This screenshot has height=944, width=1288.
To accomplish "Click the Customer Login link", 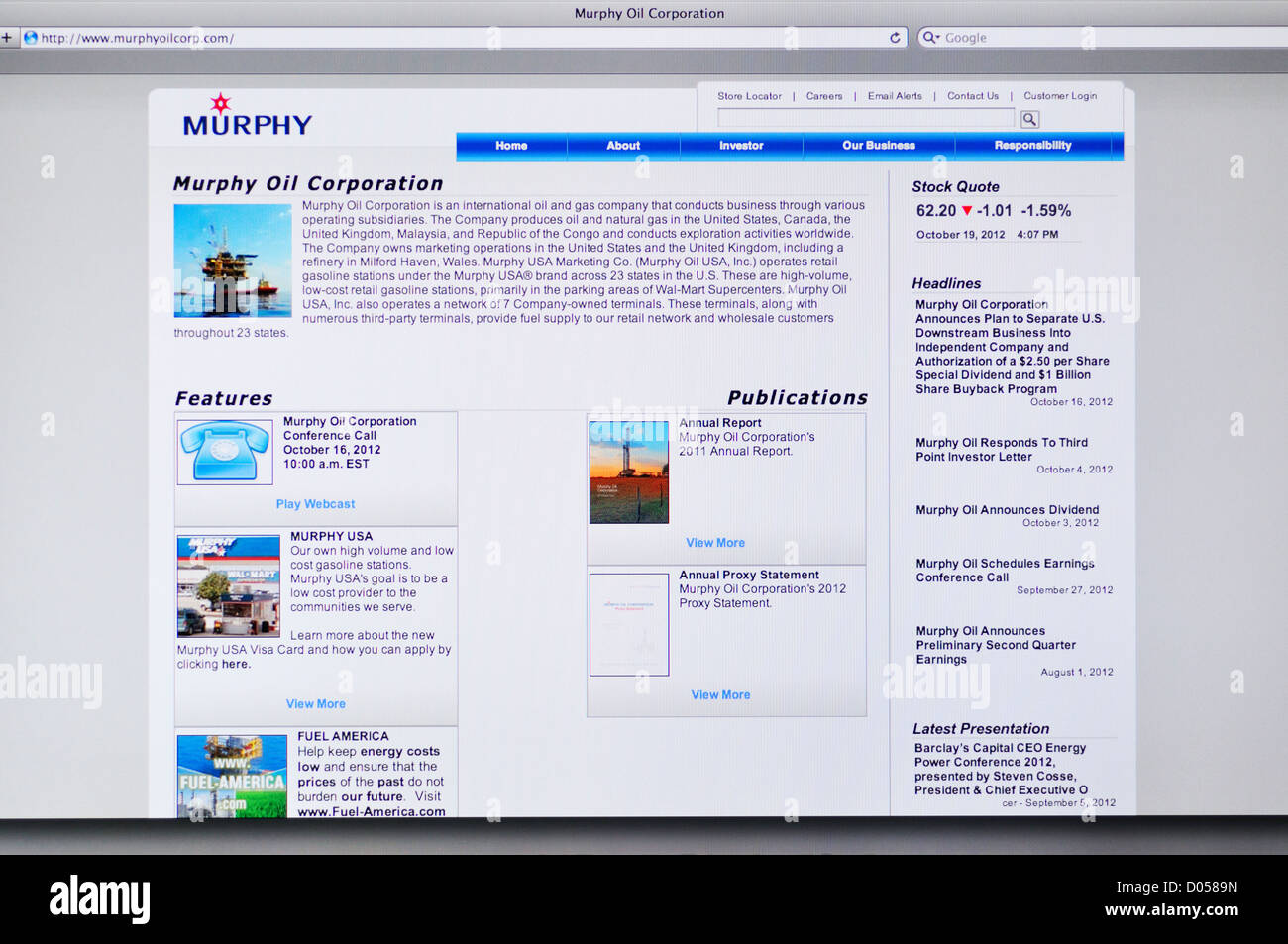I will [x=1060, y=96].
